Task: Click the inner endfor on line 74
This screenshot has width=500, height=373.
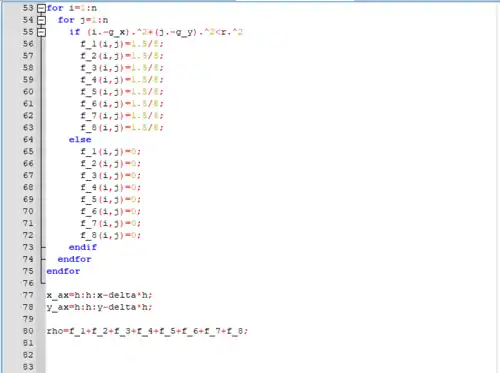Action: click(74, 259)
